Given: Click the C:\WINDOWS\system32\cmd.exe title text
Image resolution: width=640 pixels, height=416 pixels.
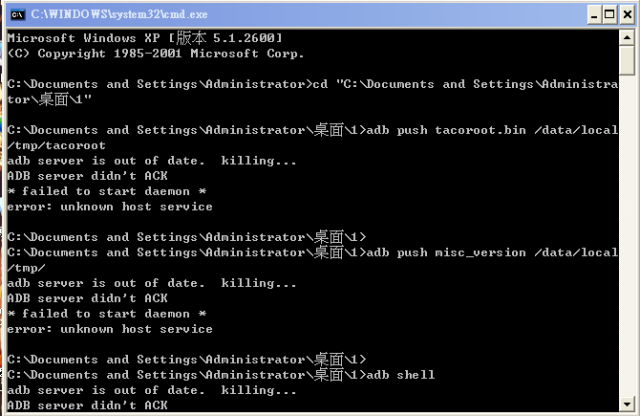Looking at the screenshot, I should (x=119, y=15).
